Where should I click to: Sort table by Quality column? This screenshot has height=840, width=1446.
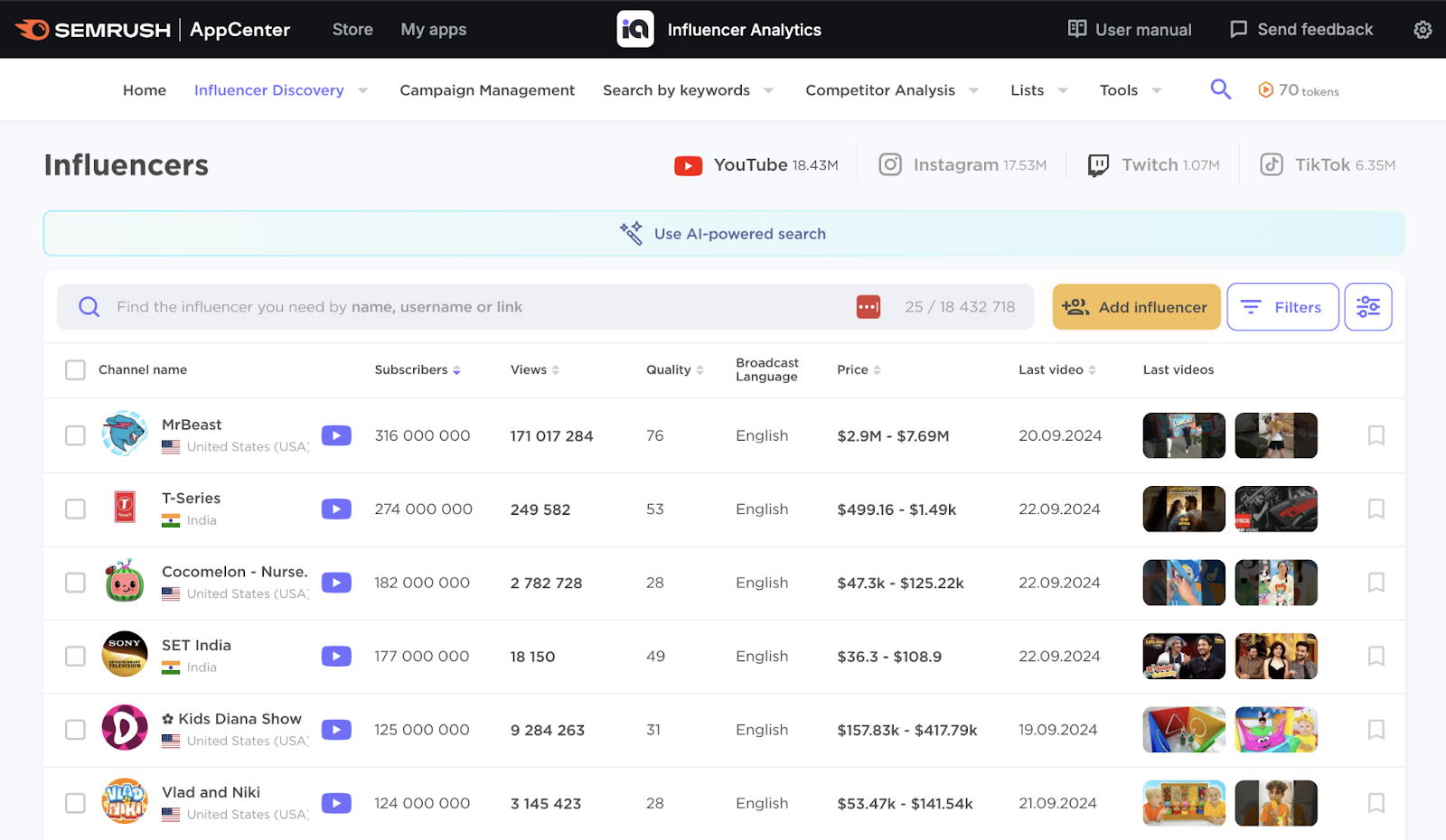[x=675, y=369]
